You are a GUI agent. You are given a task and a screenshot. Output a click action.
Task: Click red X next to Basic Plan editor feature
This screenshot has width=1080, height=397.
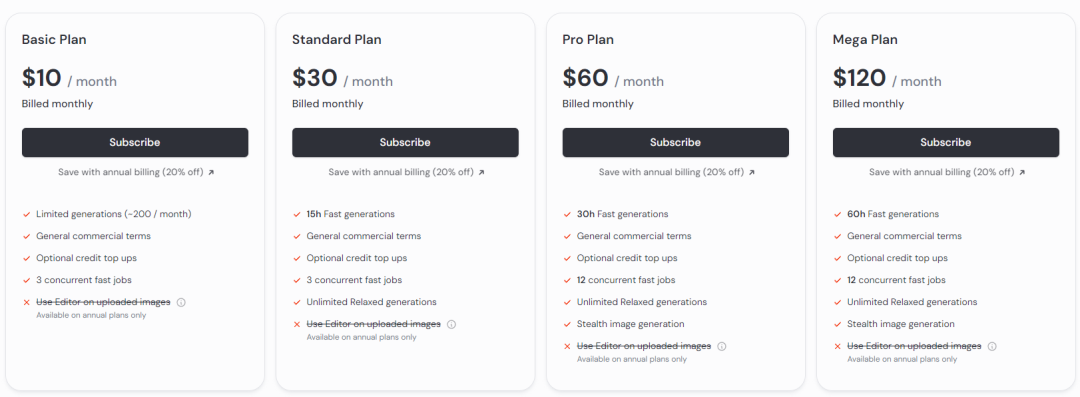(26, 303)
